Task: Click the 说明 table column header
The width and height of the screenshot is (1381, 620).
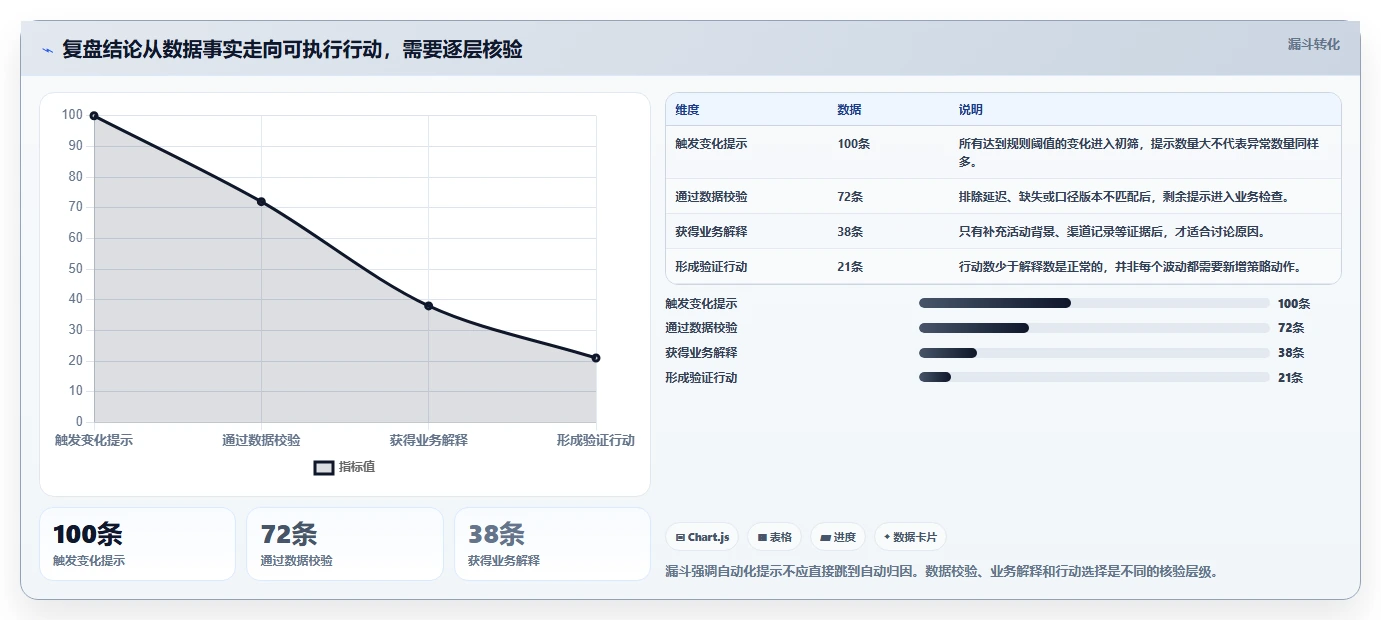Action: (970, 110)
